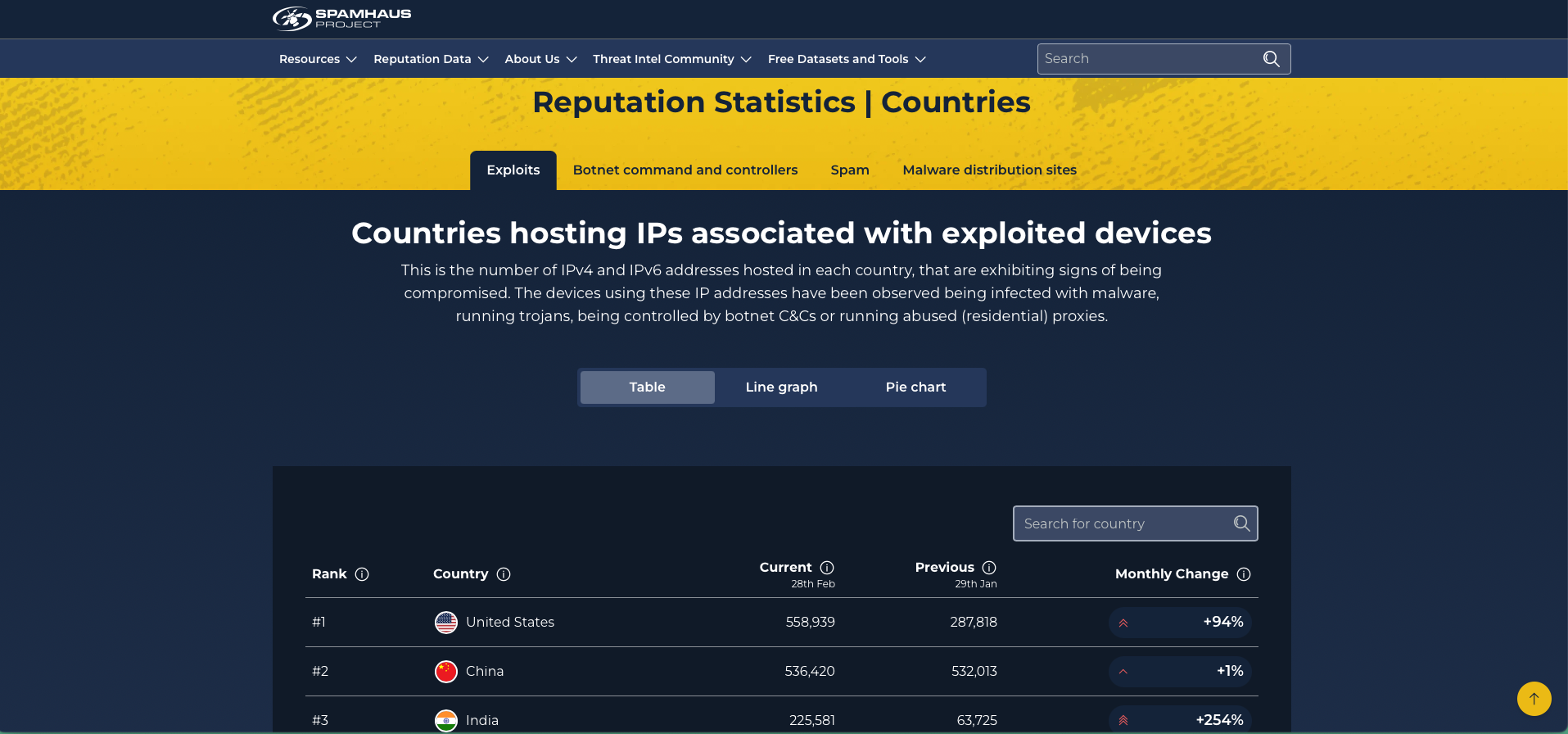Click the India country name

pos(482,721)
